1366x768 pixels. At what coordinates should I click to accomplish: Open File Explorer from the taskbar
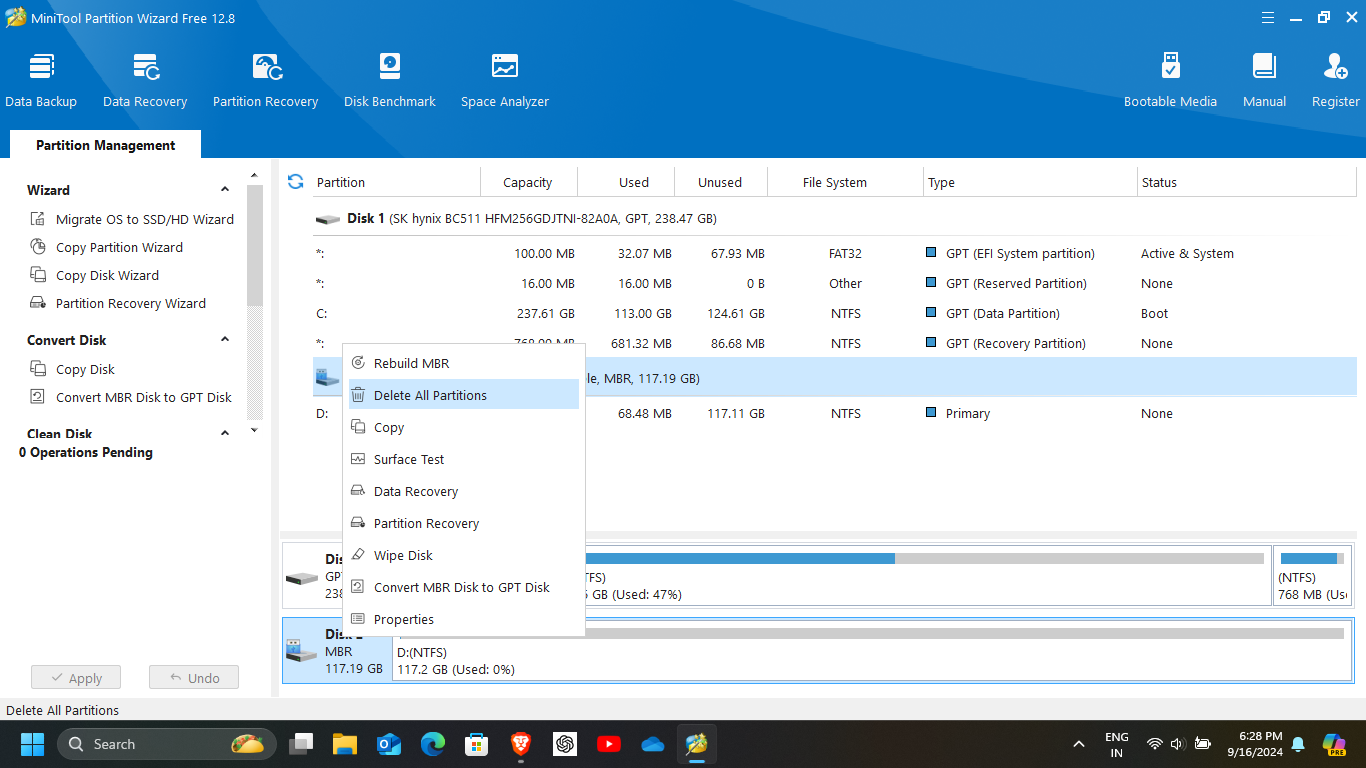pos(345,744)
